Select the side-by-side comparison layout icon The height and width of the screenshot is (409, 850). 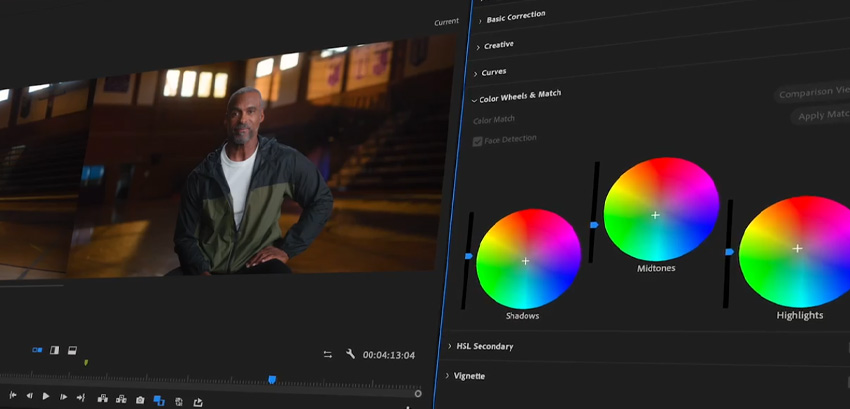[37, 350]
